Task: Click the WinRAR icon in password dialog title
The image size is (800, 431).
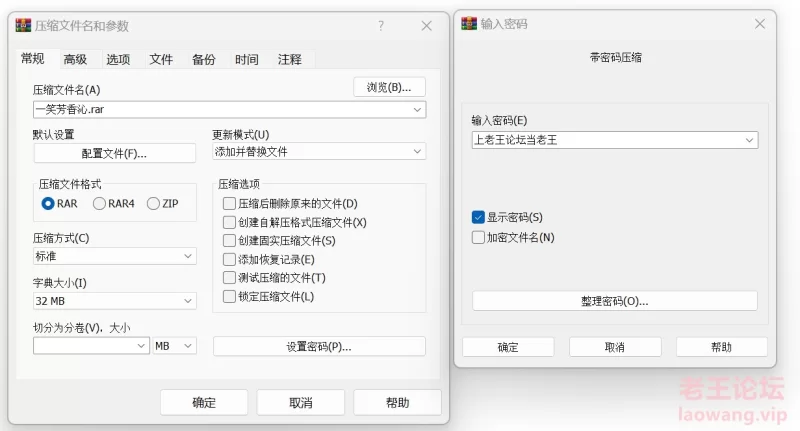Action: pos(469,23)
